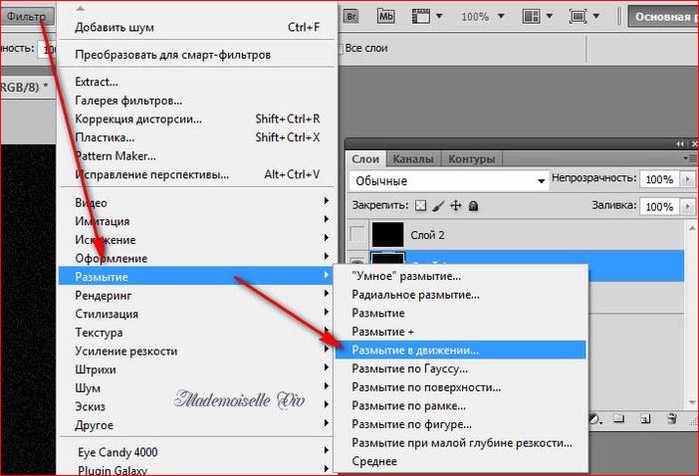
Task: Click the new adjustment layer icon
Action: coord(596,419)
